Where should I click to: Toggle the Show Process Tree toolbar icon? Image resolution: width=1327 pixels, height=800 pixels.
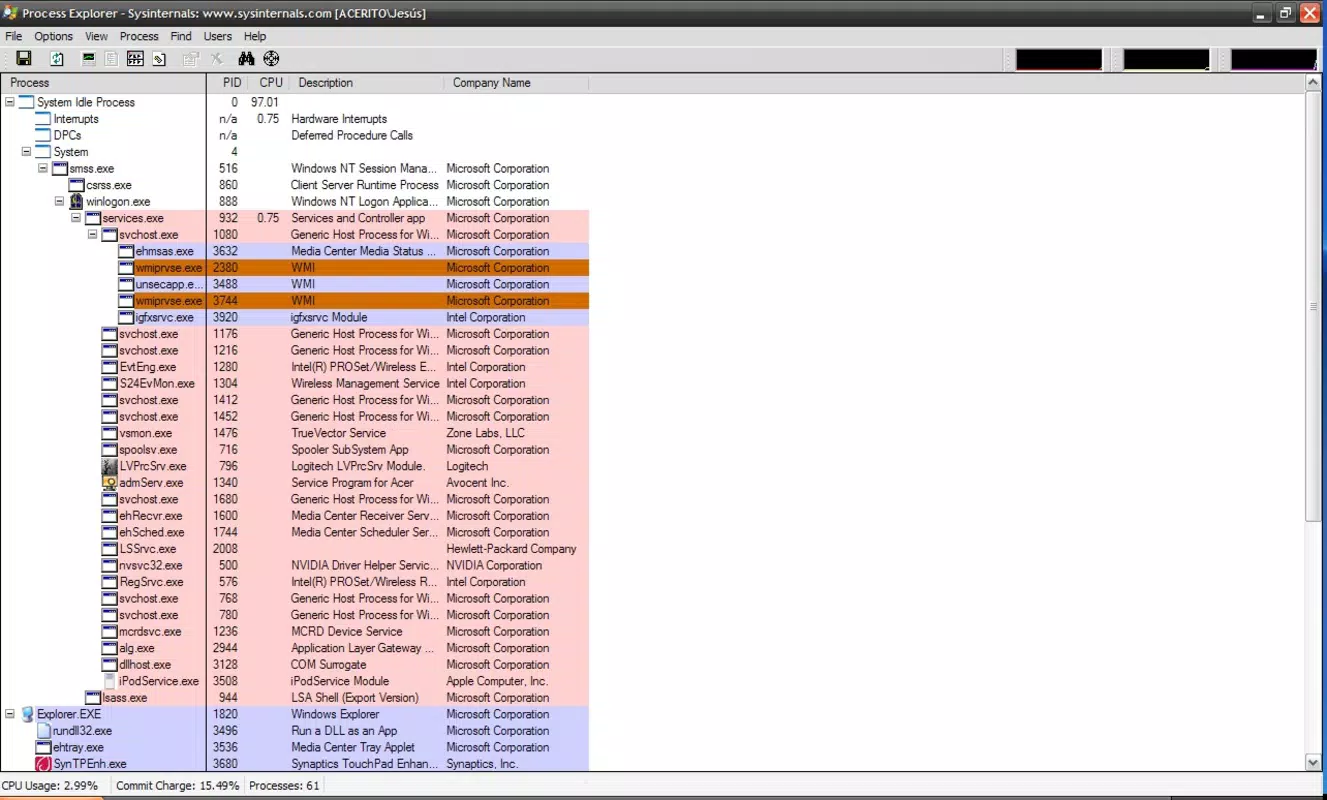(111, 59)
